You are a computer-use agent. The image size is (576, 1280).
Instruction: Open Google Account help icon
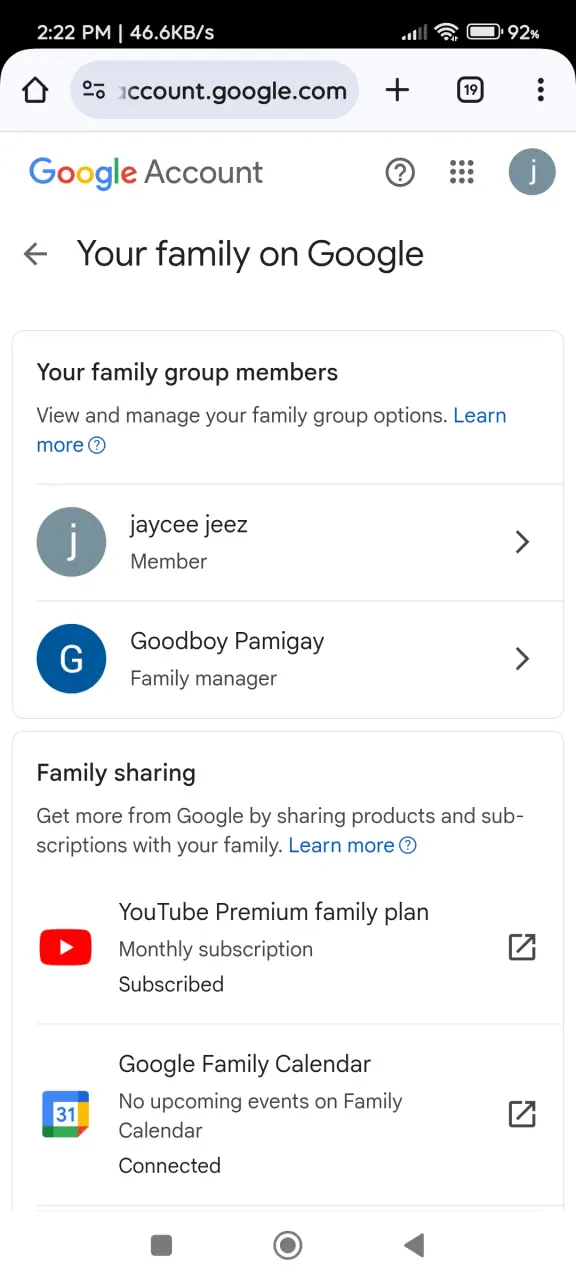(400, 172)
